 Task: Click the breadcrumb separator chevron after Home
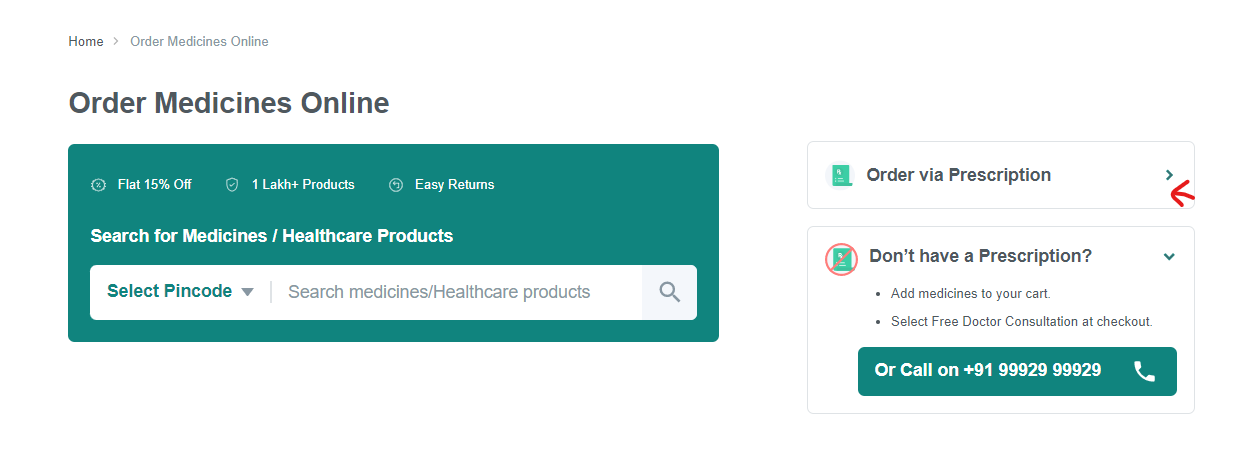[x=117, y=42]
